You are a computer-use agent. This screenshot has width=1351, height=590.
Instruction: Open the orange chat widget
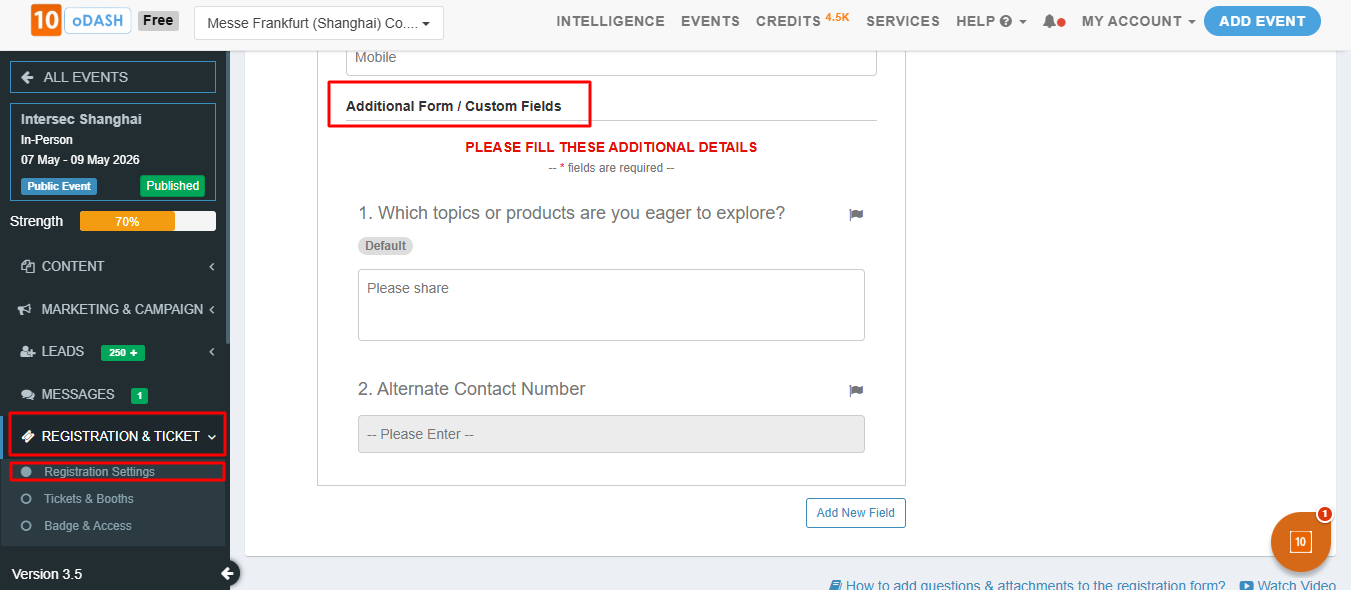[x=1300, y=542]
